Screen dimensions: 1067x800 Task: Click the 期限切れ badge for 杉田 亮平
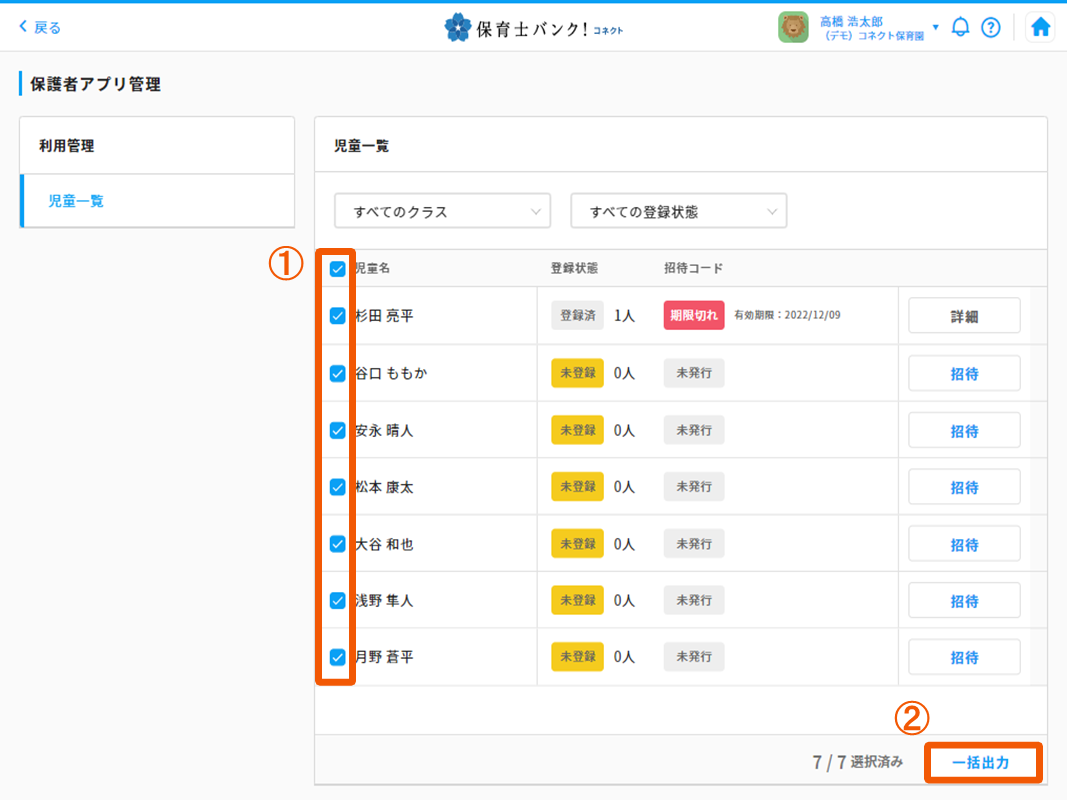click(x=693, y=315)
